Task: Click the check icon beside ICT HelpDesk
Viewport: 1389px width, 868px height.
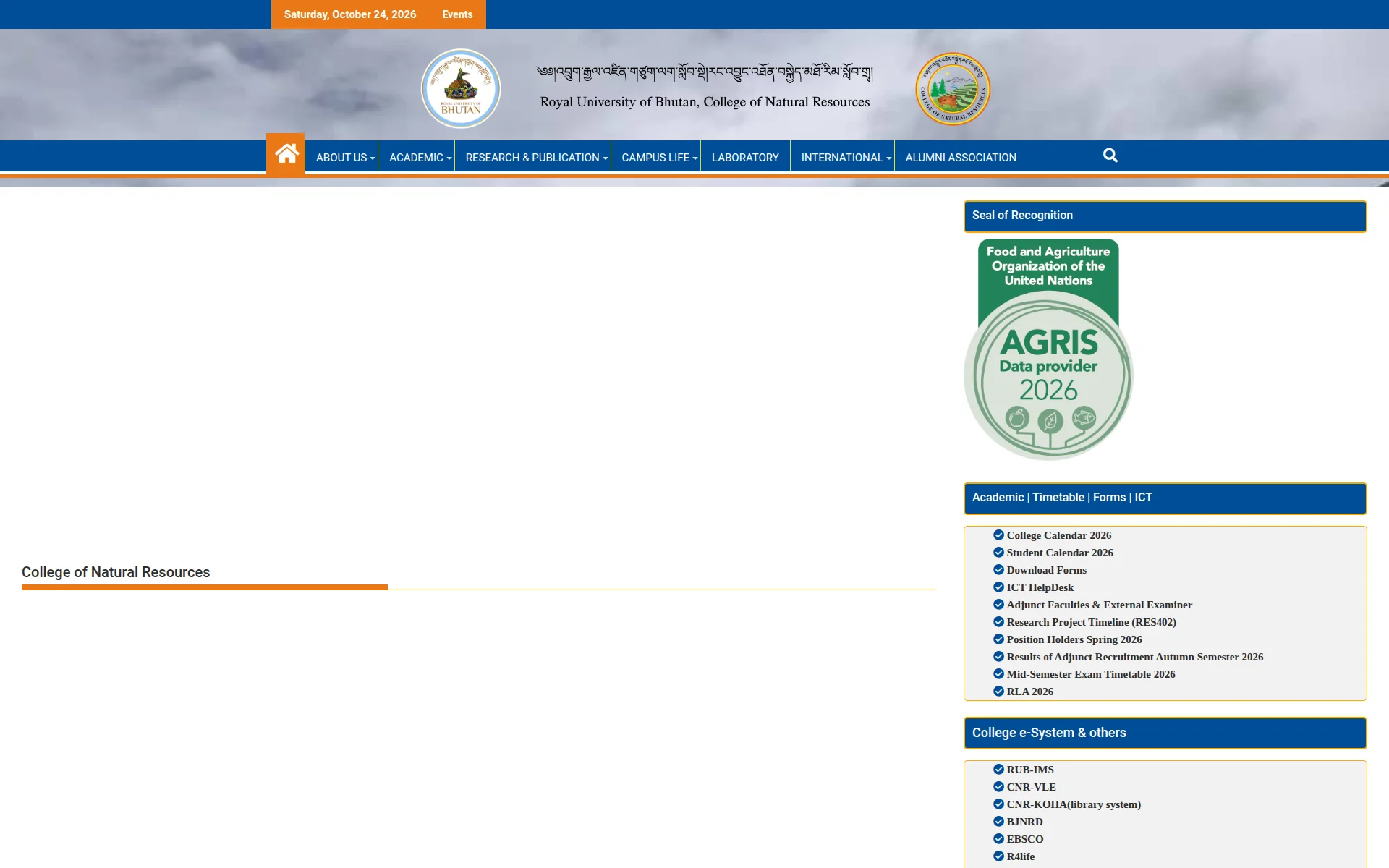Action: 998,587
